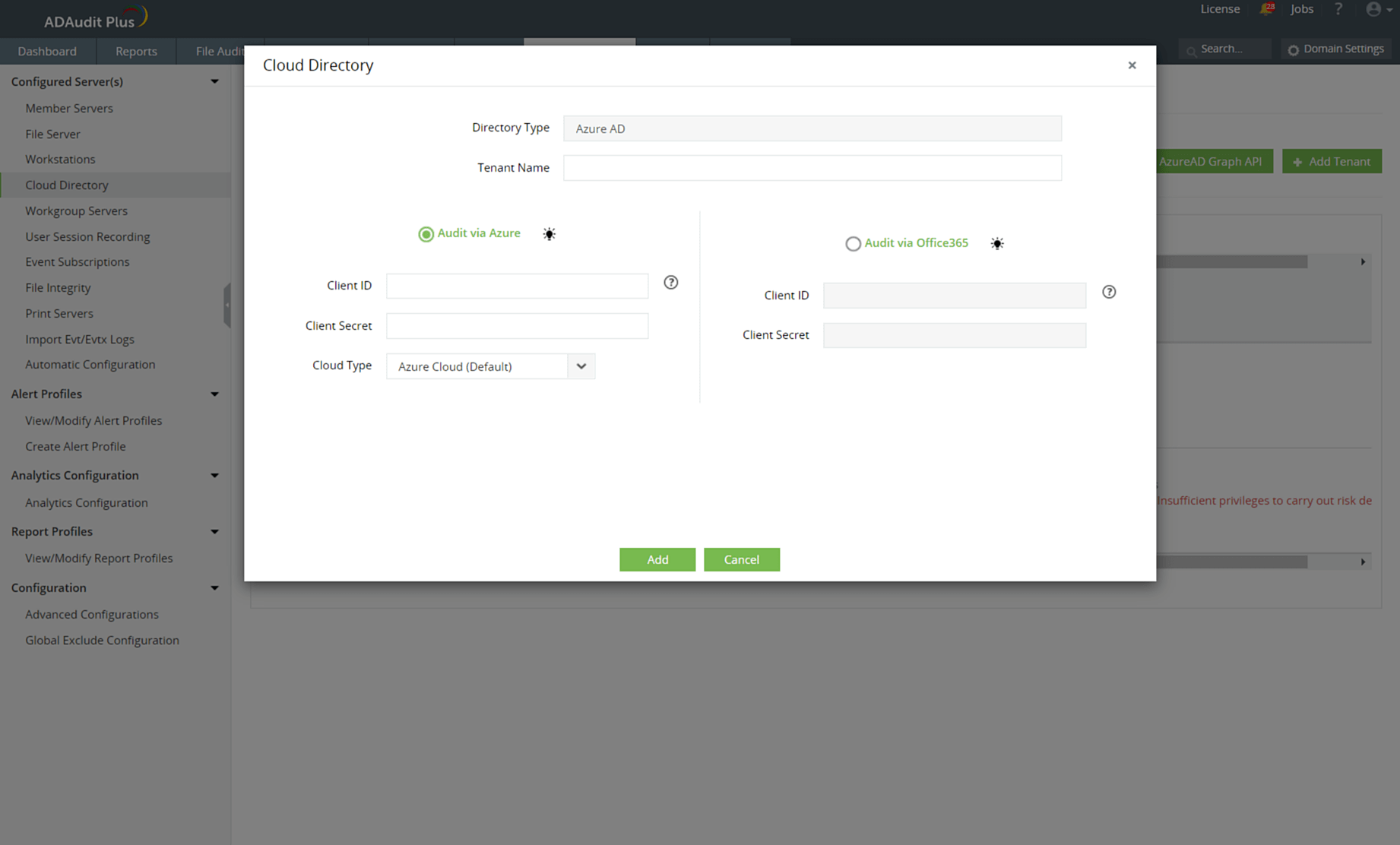Open the user account icon menu

coord(1374,9)
